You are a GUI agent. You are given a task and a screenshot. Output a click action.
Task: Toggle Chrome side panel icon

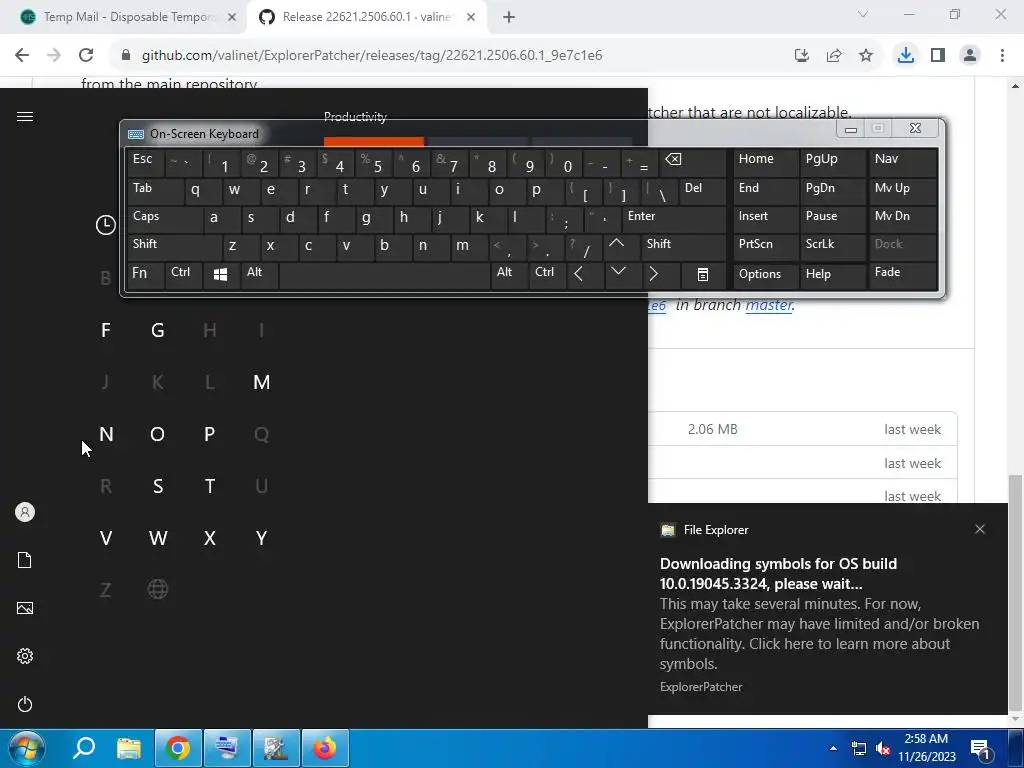tap(938, 55)
